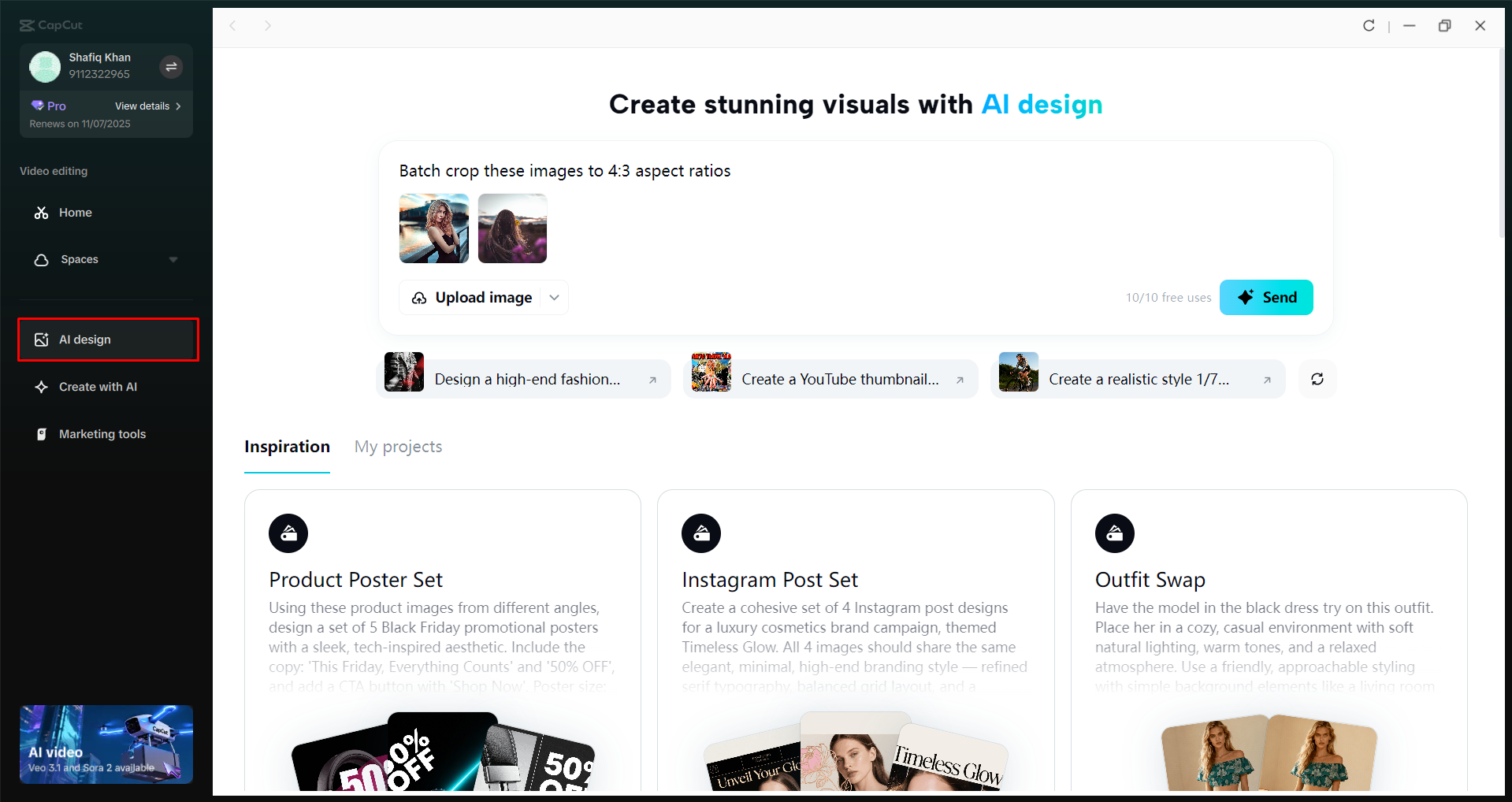Select the woman-by-water image thumbnail

tap(433, 228)
